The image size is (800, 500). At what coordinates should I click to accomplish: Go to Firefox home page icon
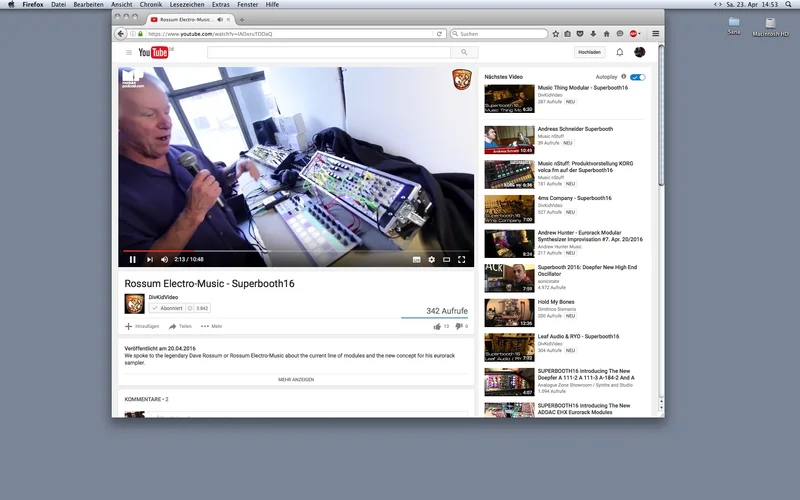coord(606,34)
